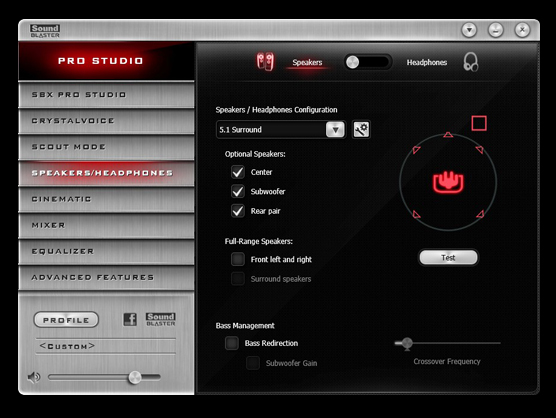
Task: Open speaker setup wrench and gear icon
Action: [361, 129]
